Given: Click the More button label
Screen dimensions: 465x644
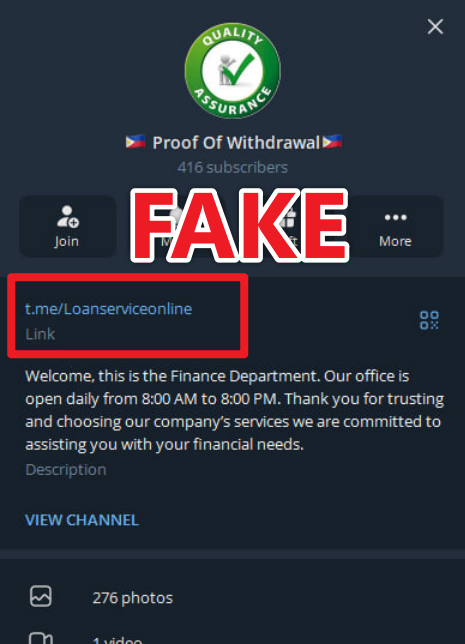Looking at the screenshot, I should (x=395, y=241).
